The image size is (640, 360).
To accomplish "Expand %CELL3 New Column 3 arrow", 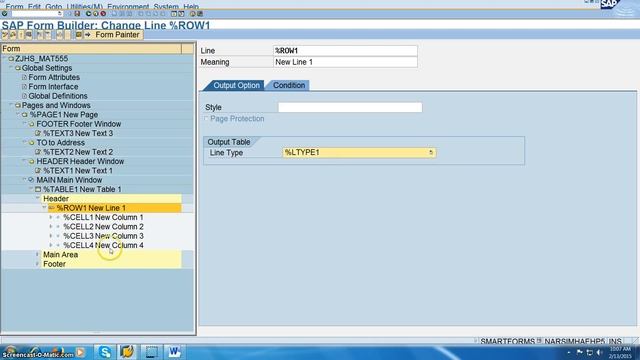I will pyautogui.click(x=51, y=236).
